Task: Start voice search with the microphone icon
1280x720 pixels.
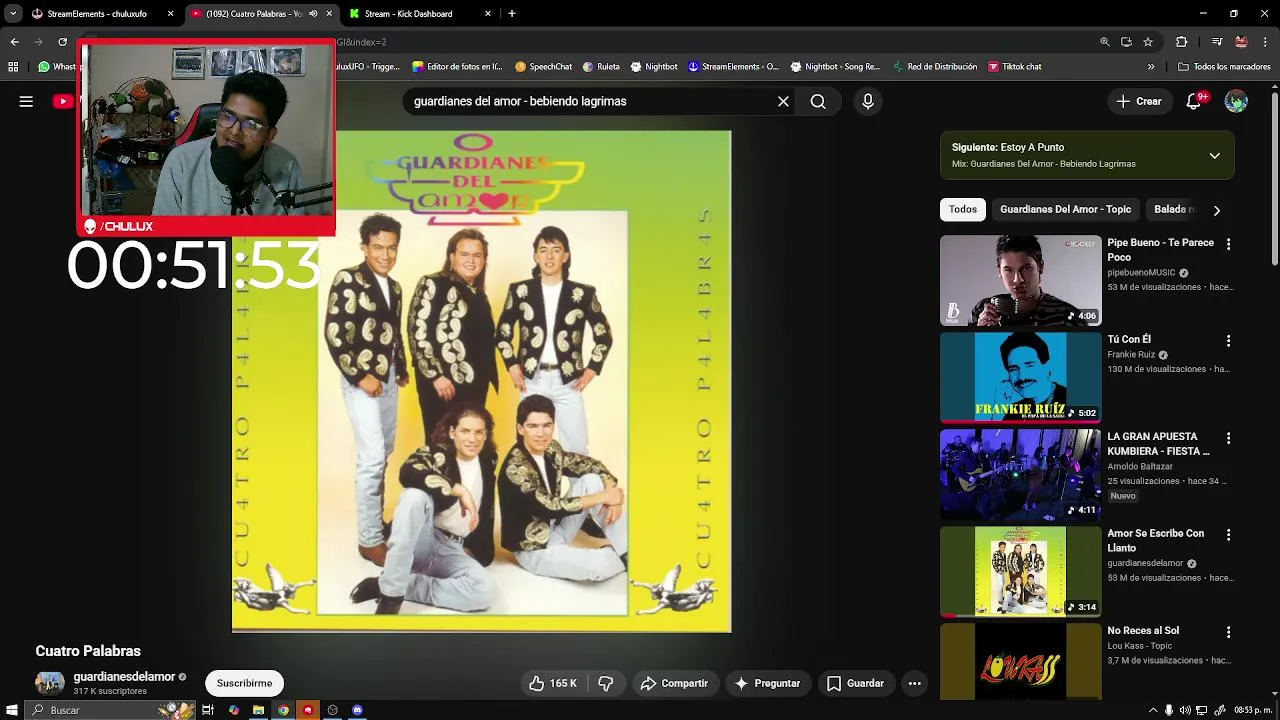Action: point(867,101)
